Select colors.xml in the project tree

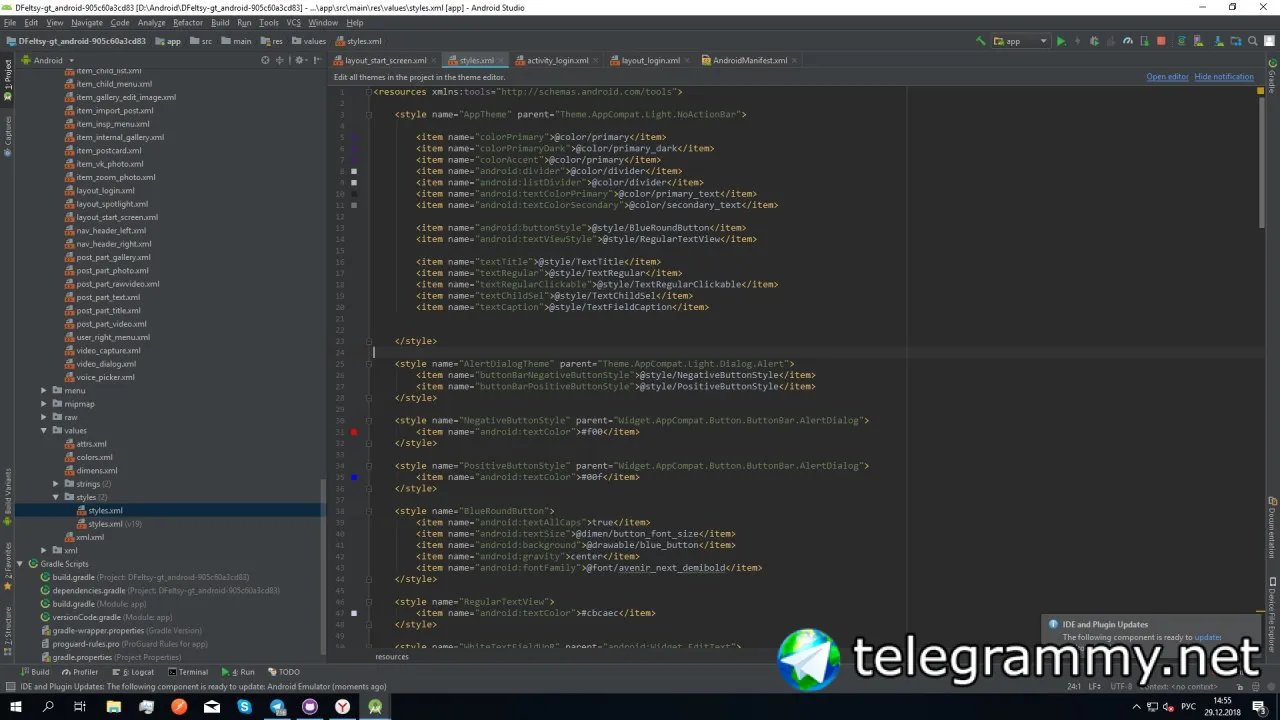pos(94,457)
